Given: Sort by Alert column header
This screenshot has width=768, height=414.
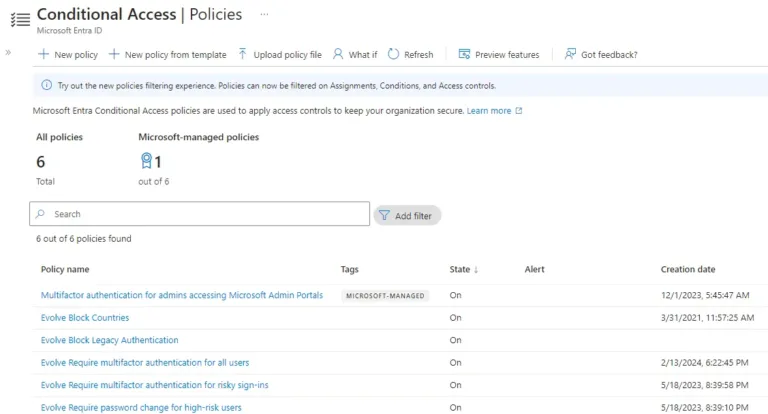Looking at the screenshot, I should coord(534,269).
